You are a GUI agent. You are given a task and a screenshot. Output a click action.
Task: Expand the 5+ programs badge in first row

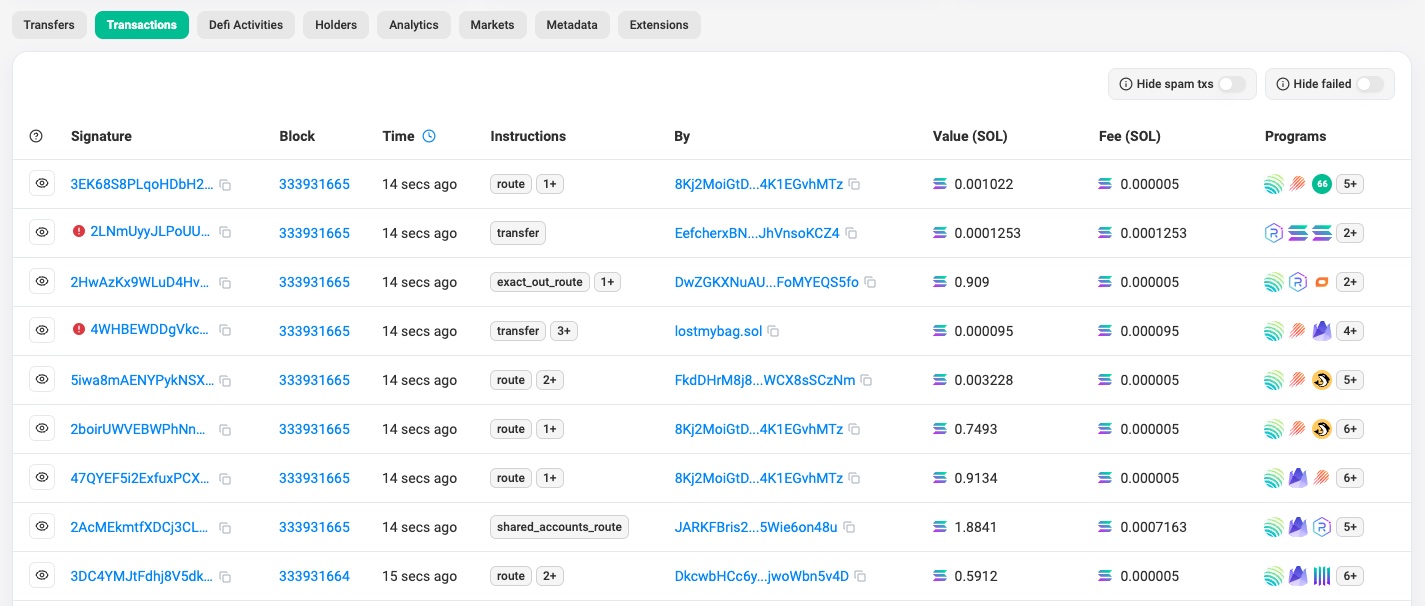pos(1350,184)
